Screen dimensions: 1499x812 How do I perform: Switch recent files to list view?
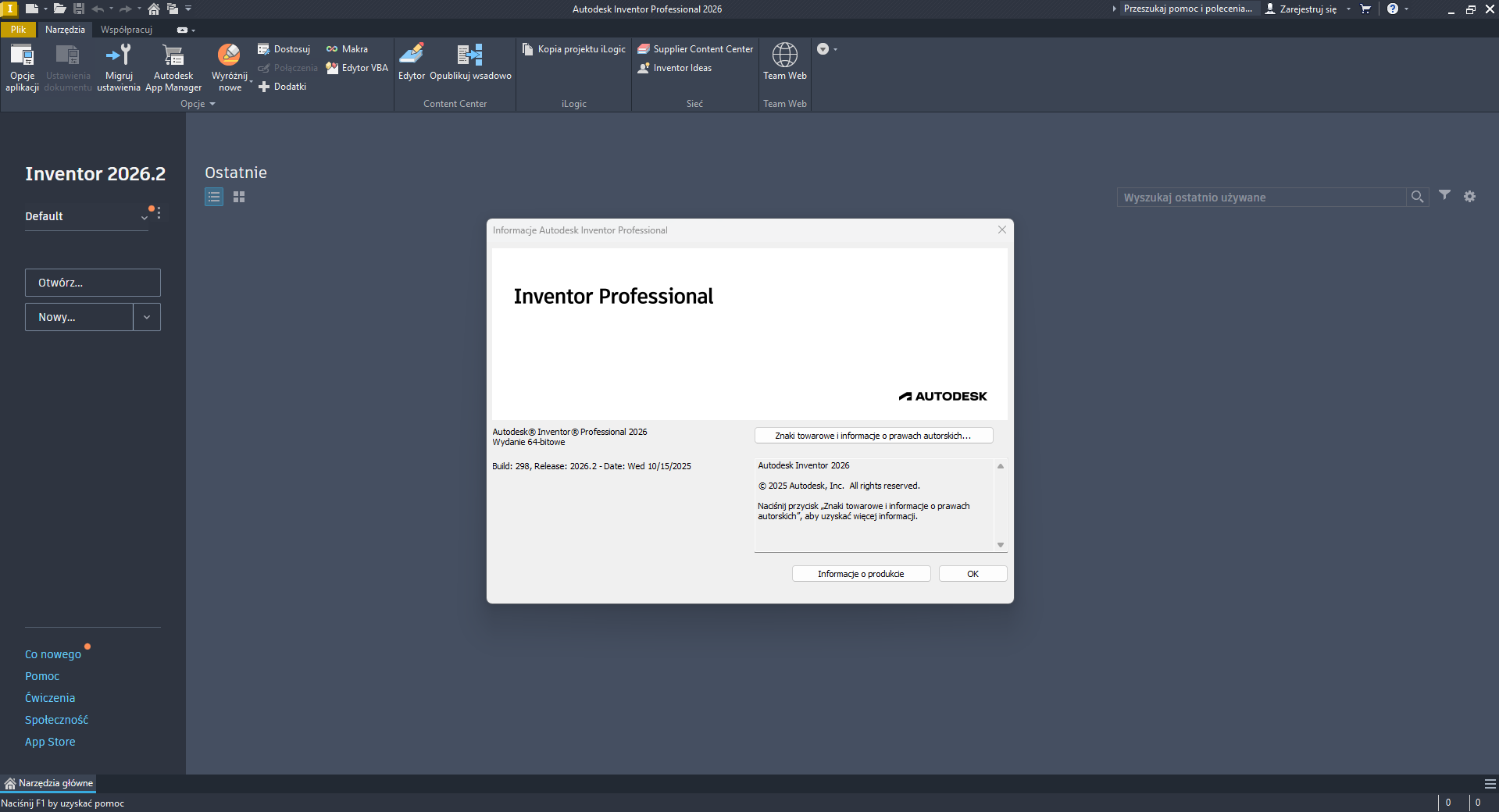(214, 198)
